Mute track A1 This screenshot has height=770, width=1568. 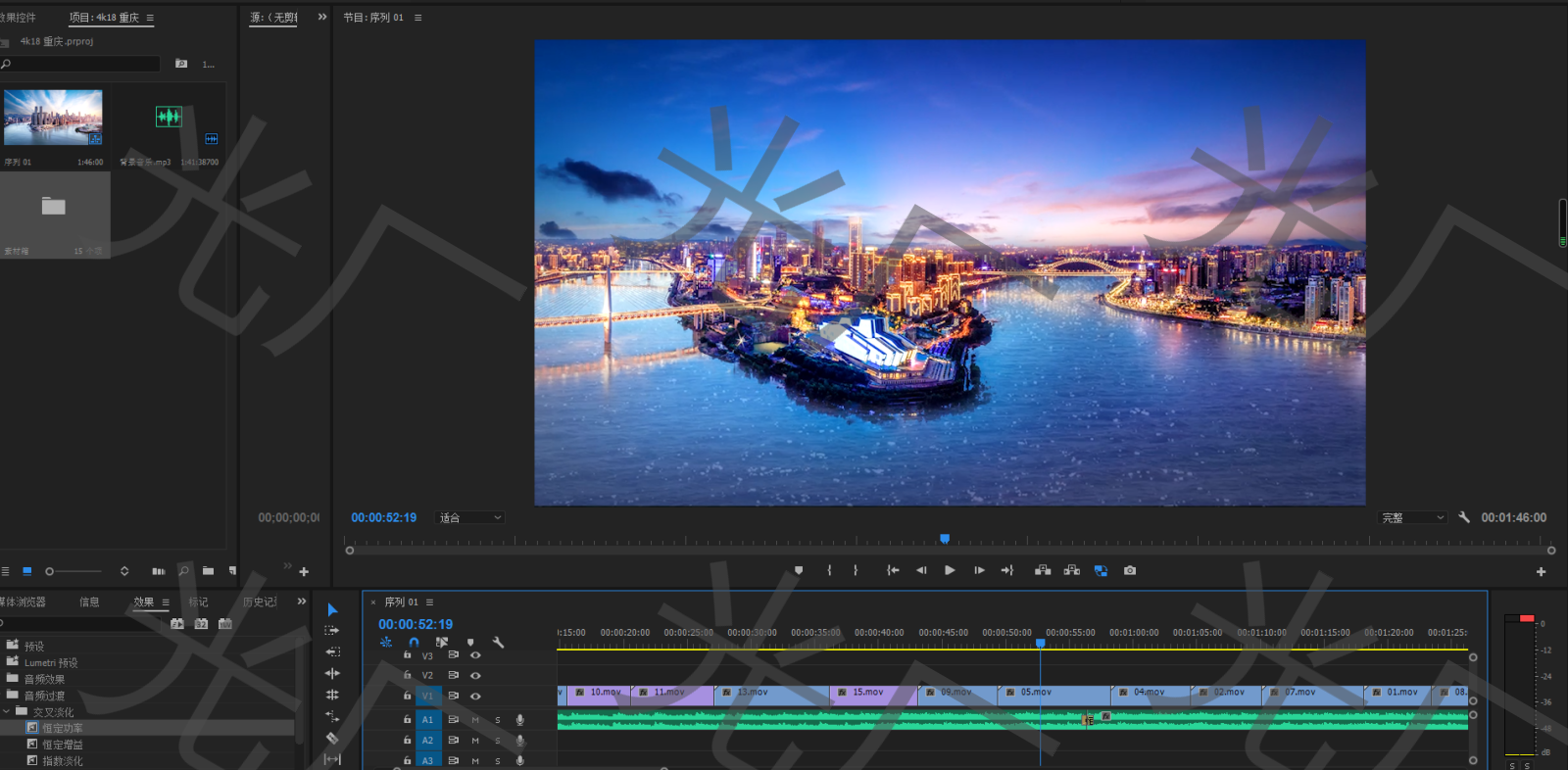click(475, 720)
